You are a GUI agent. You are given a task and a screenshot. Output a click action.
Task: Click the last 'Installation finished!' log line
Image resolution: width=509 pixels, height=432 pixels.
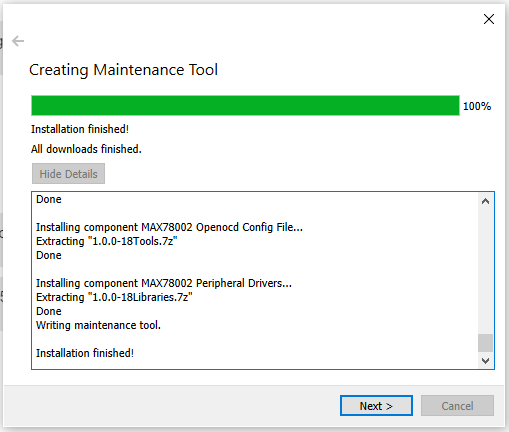[85, 353]
